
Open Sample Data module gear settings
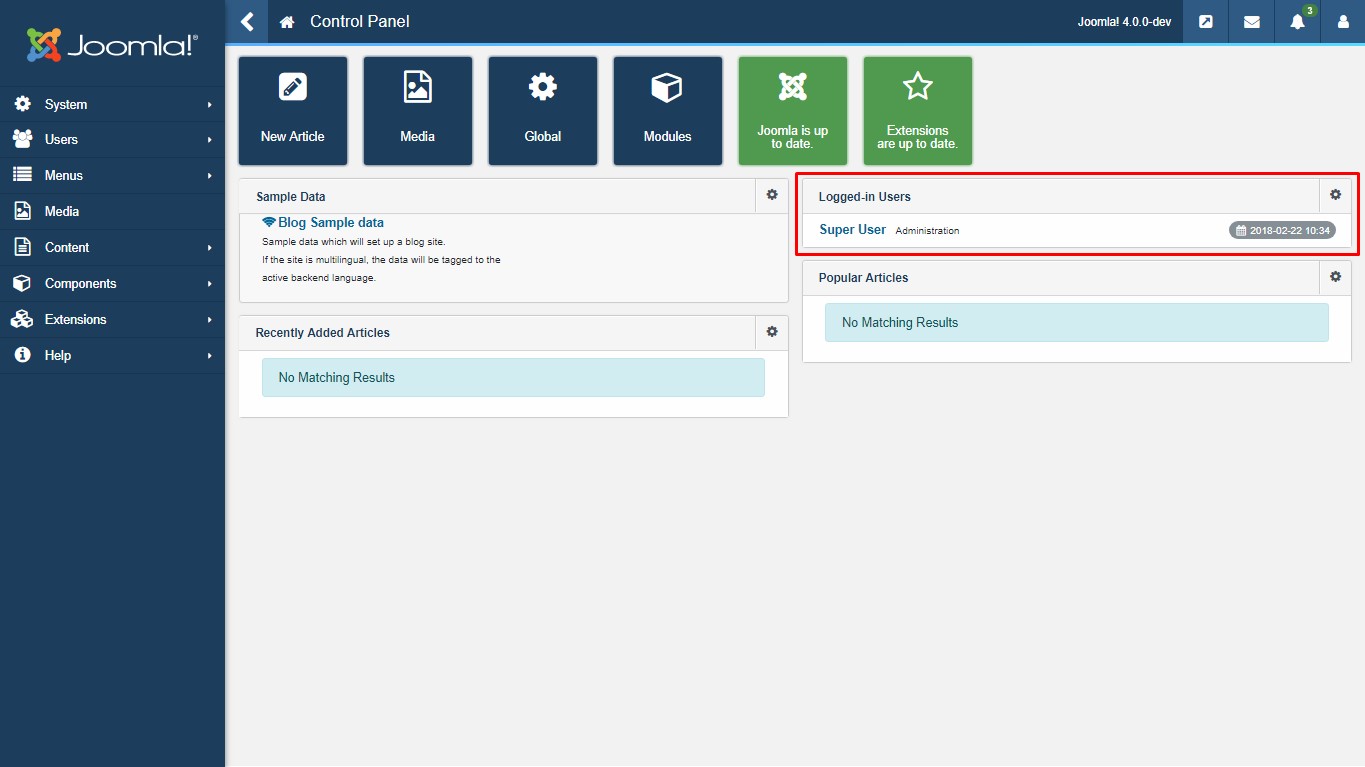(772, 195)
